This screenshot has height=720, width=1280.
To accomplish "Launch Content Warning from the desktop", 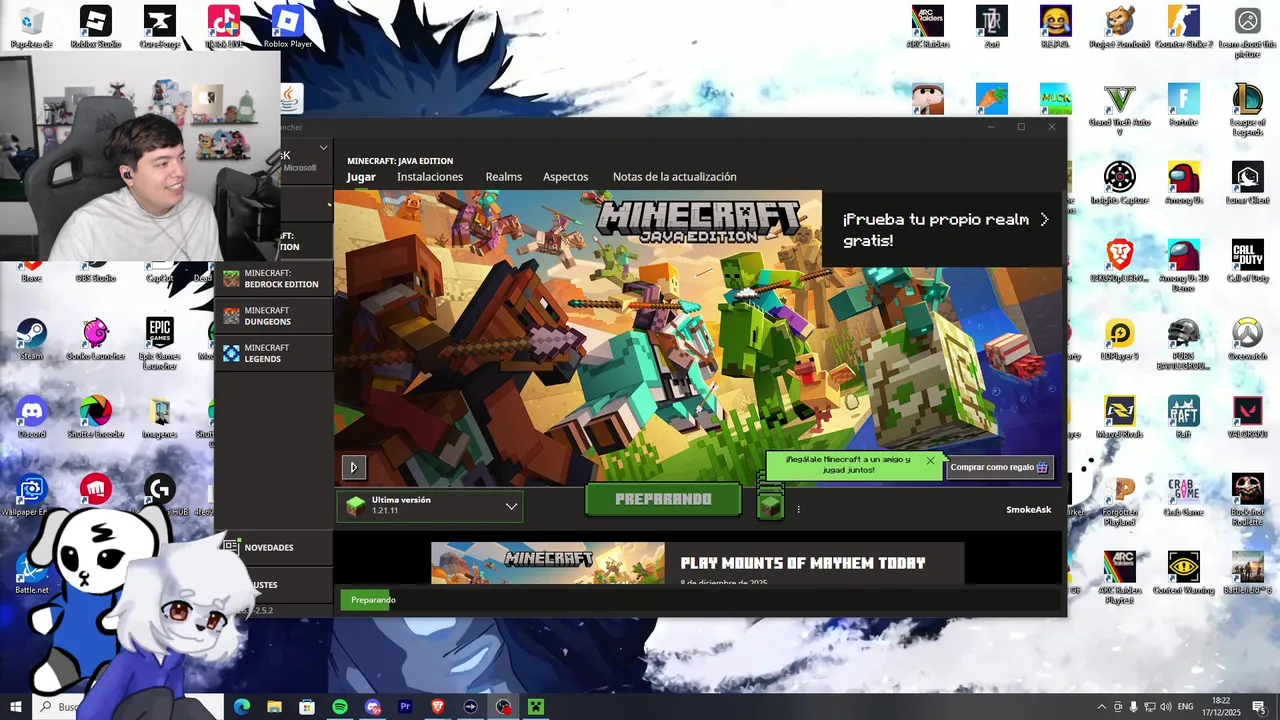I will [1184, 573].
